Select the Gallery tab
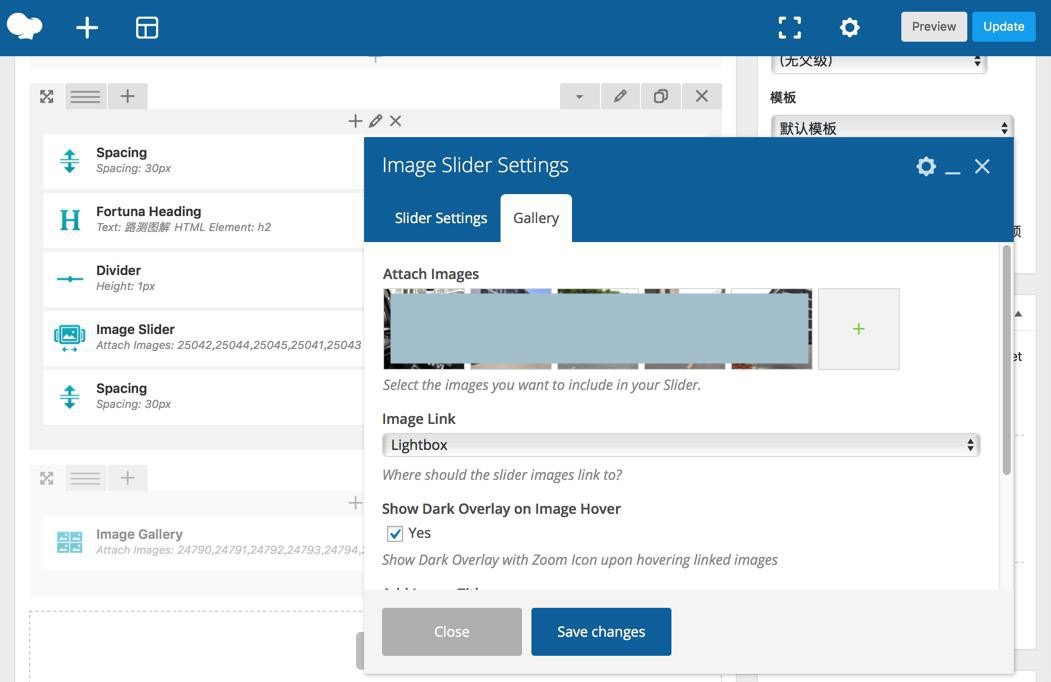The image size is (1051, 682). coord(536,218)
